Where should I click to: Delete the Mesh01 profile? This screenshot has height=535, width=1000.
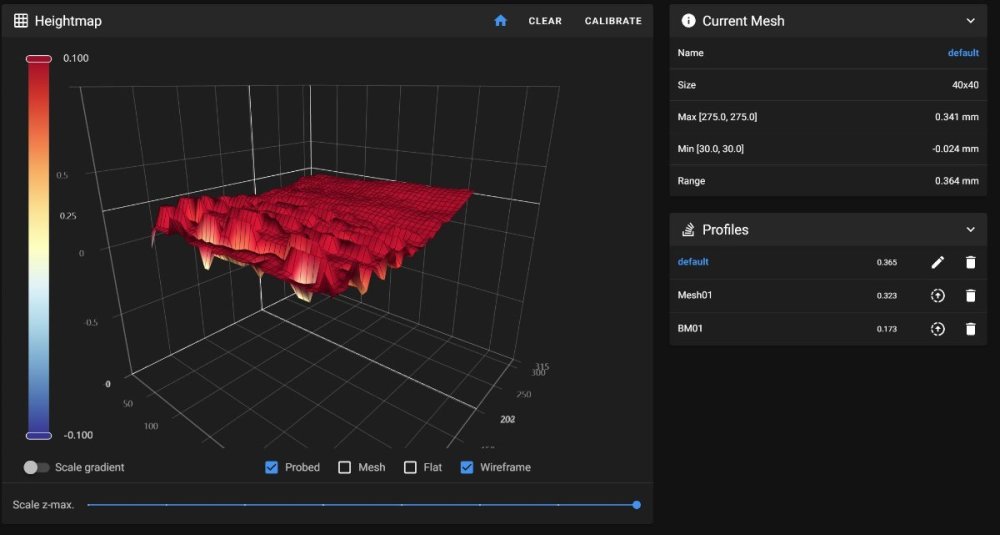[971, 295]
